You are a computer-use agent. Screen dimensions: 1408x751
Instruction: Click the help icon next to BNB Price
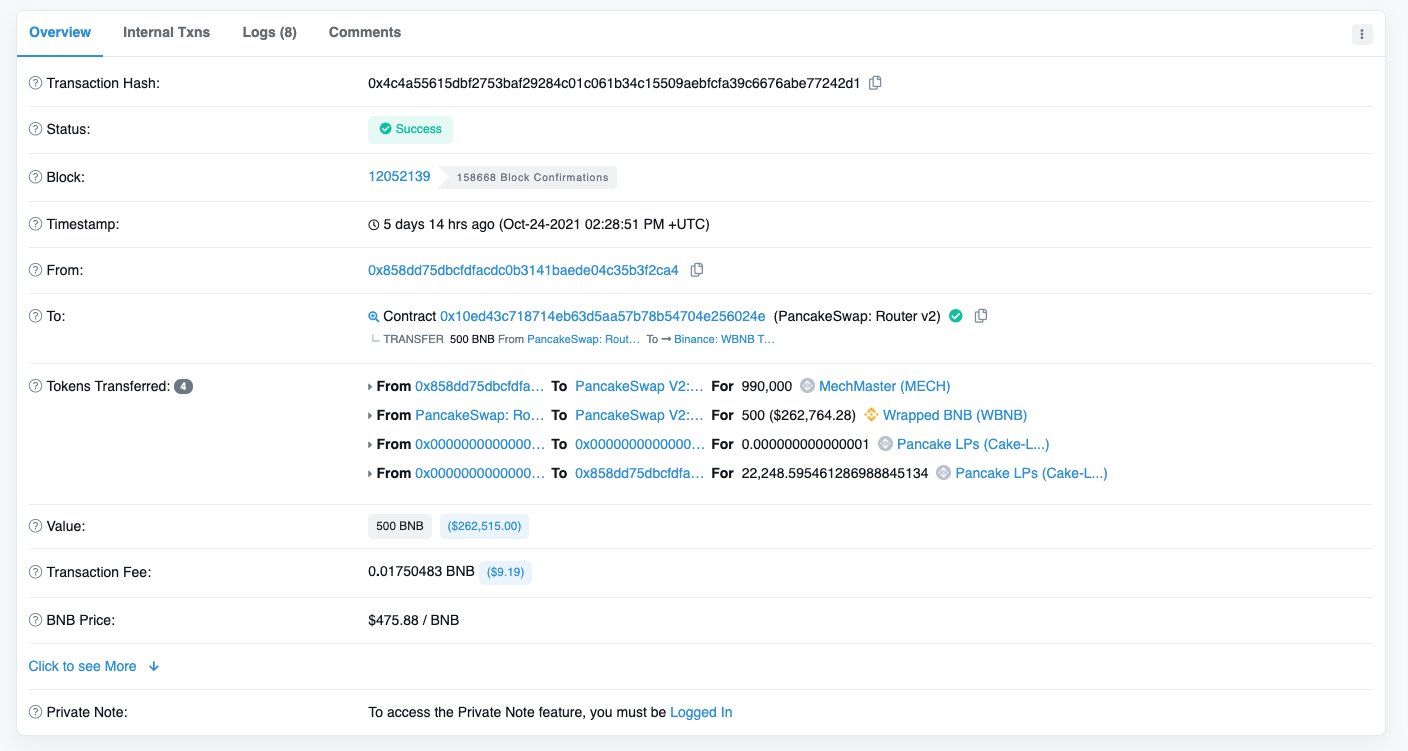[36, 620]
